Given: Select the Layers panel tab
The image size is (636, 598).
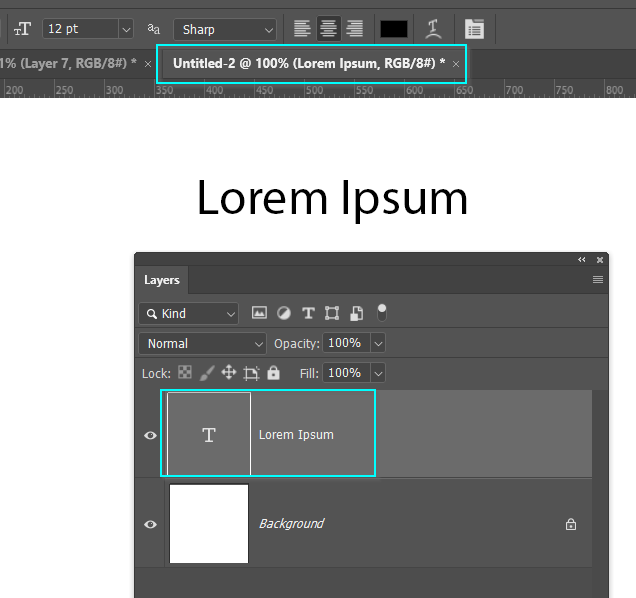Looking at the screenshot, I should pyautogui.click(x=161, y=280).
